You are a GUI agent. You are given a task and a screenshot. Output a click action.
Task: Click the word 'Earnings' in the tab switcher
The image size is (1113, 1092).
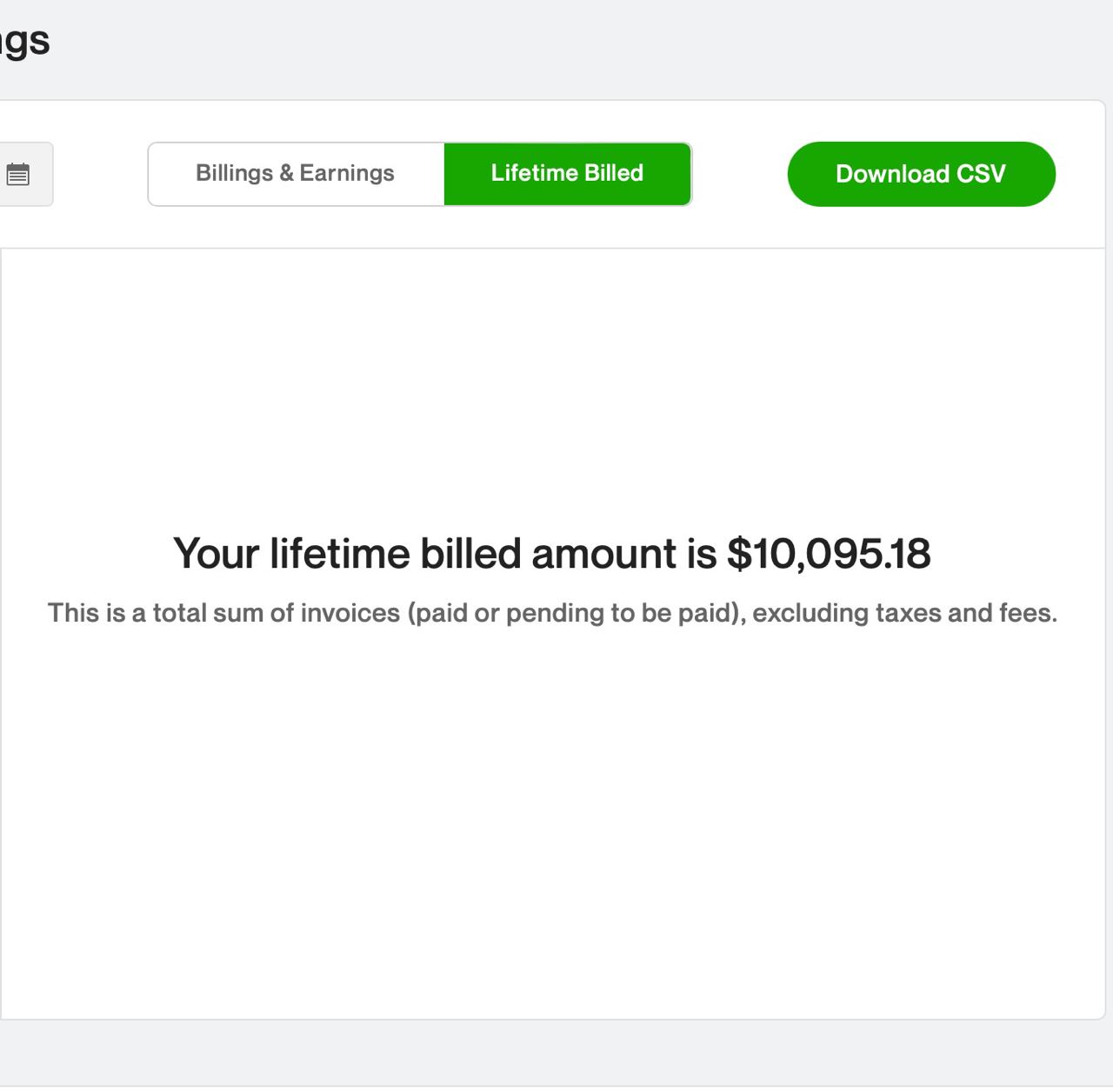point(347,173)
